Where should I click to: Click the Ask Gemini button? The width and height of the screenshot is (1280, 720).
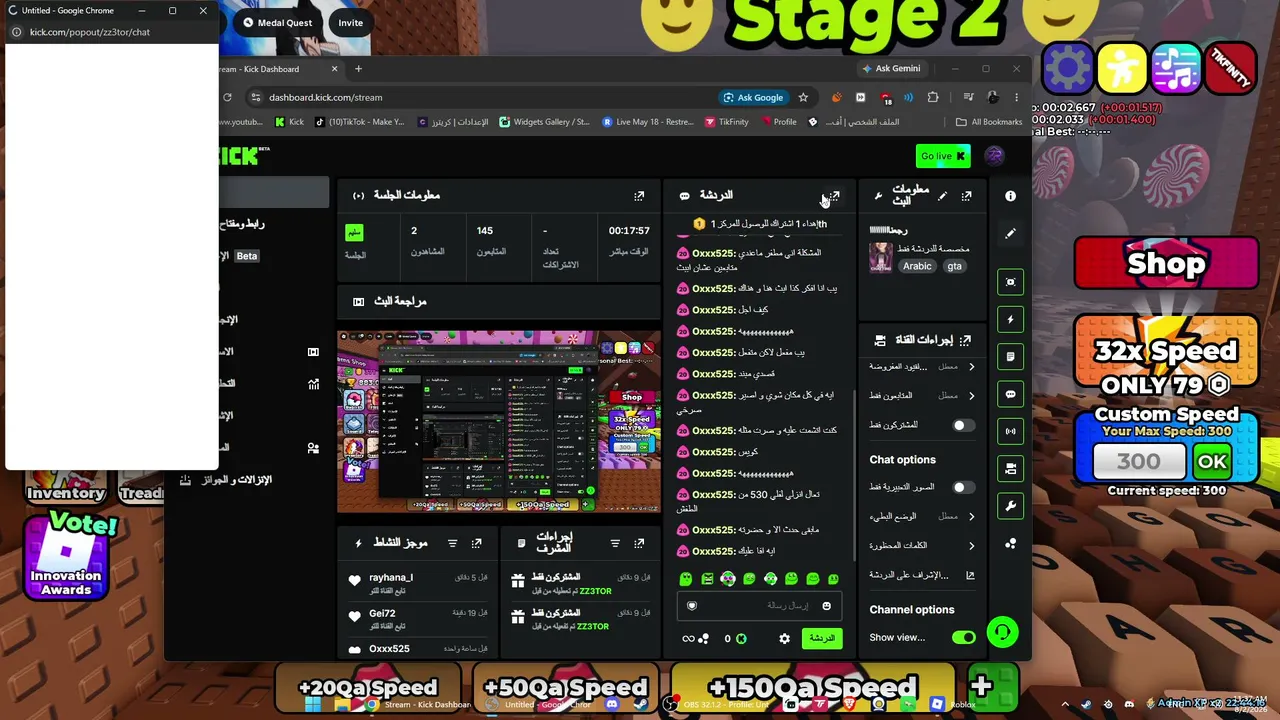(x=892, y=69)
